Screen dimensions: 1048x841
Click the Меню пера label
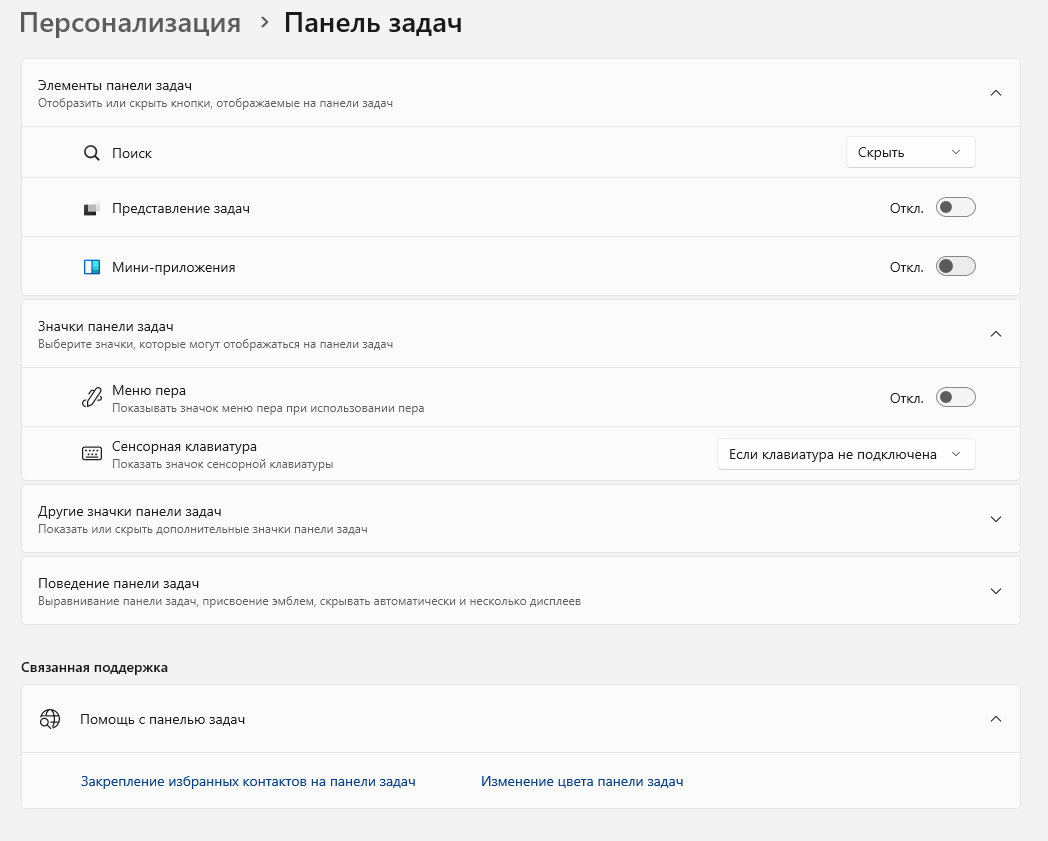coord(148,390)
